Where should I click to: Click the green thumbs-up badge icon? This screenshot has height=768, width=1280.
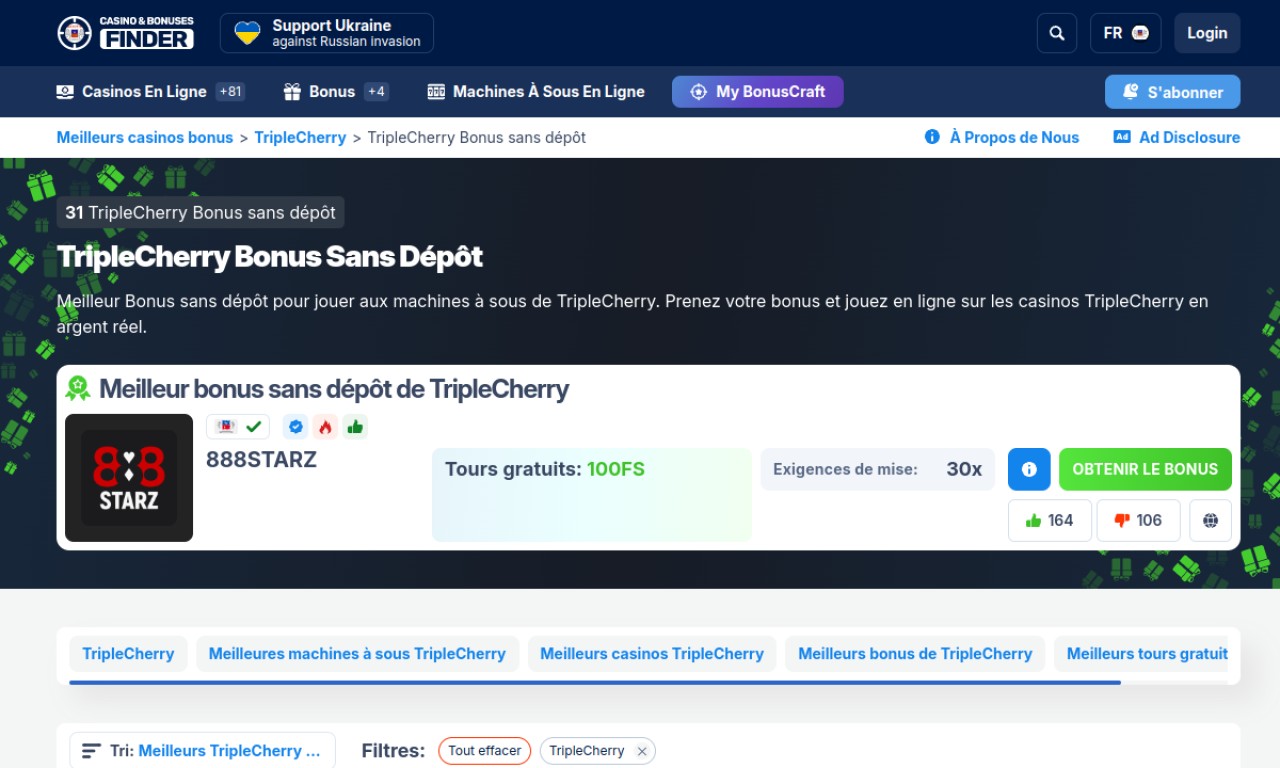pos(355,427)
